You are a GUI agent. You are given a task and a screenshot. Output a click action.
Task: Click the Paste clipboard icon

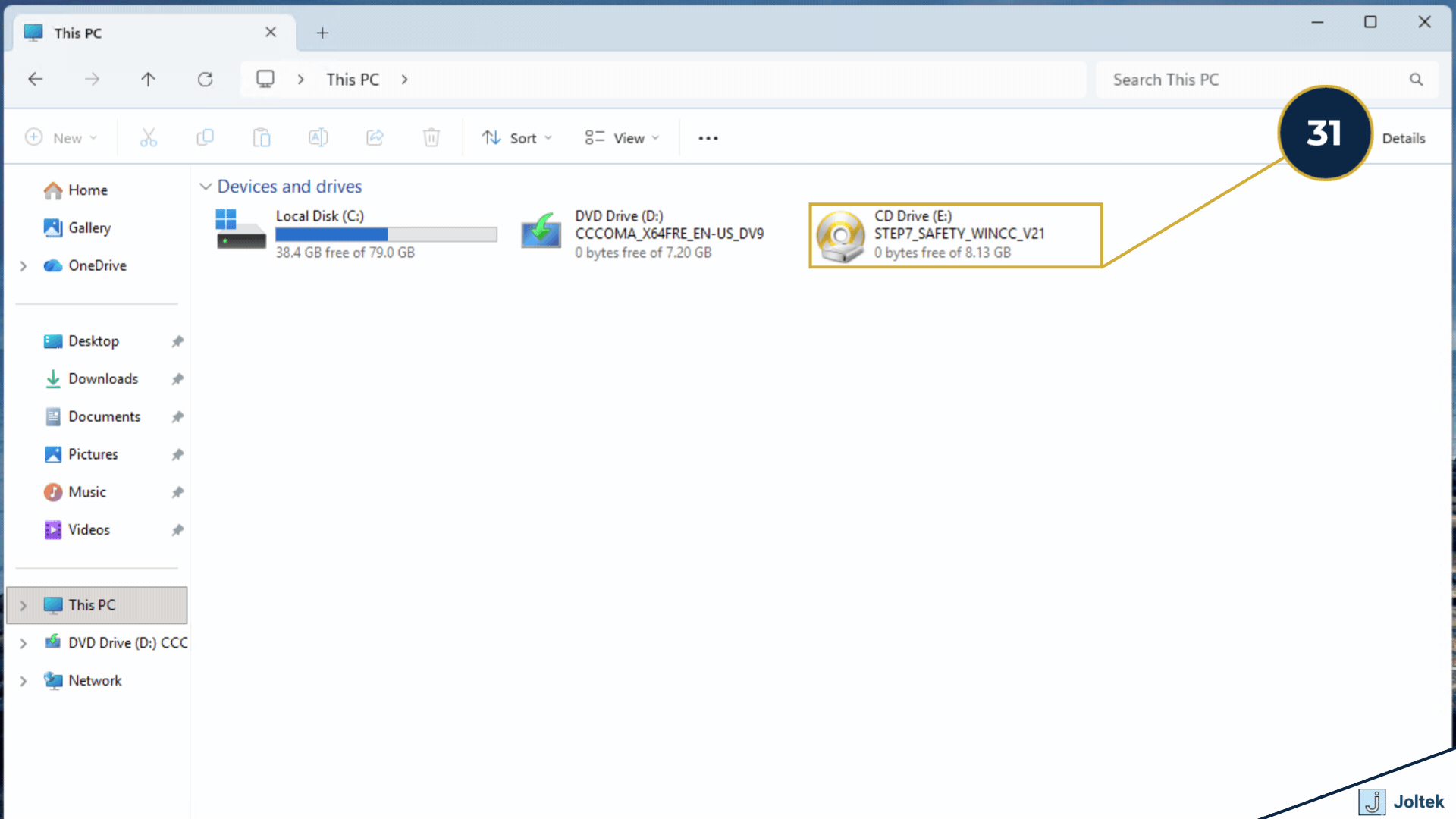click(x=262, y=138)
